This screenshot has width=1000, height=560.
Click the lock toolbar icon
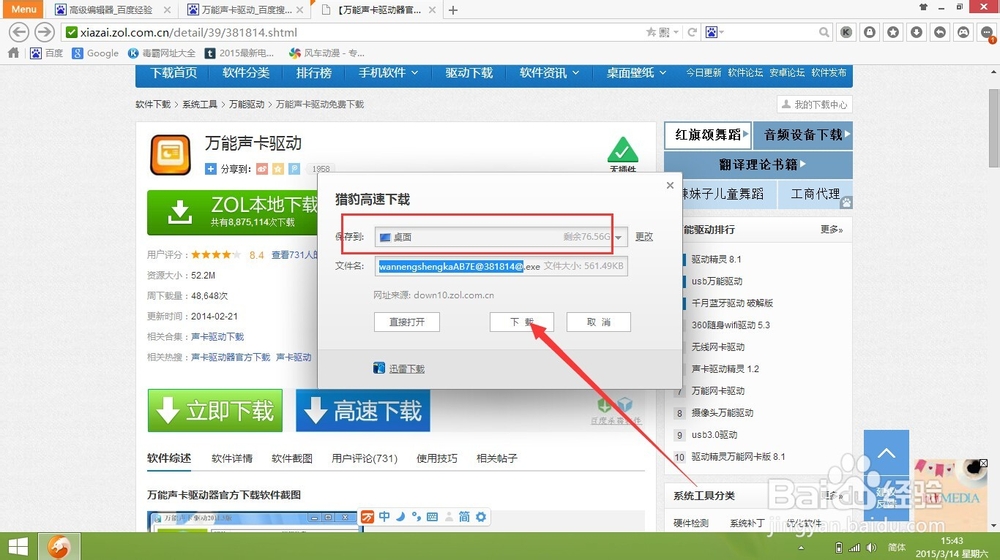tap(870, 32)
